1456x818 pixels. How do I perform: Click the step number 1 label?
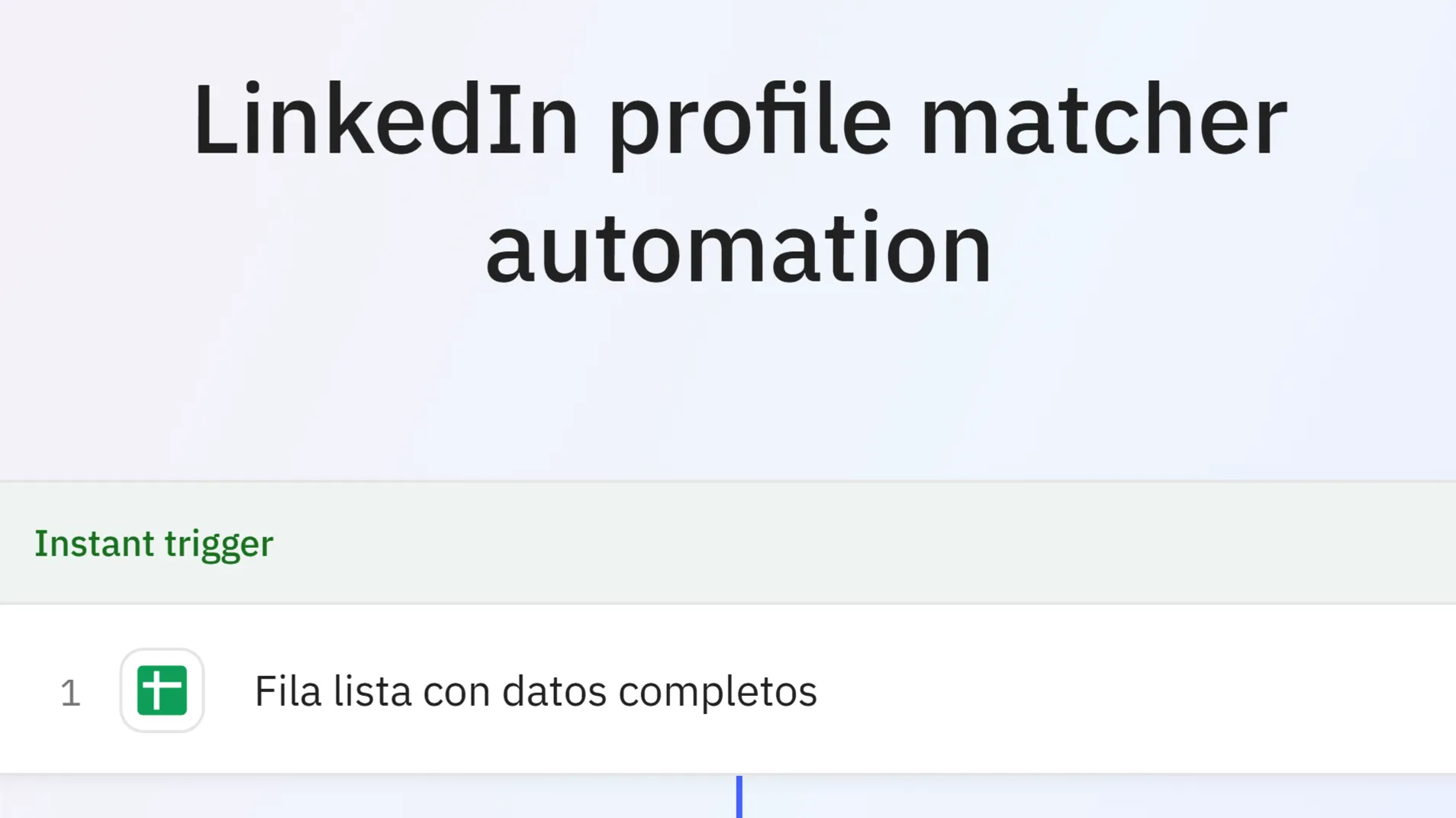point(70,693)
